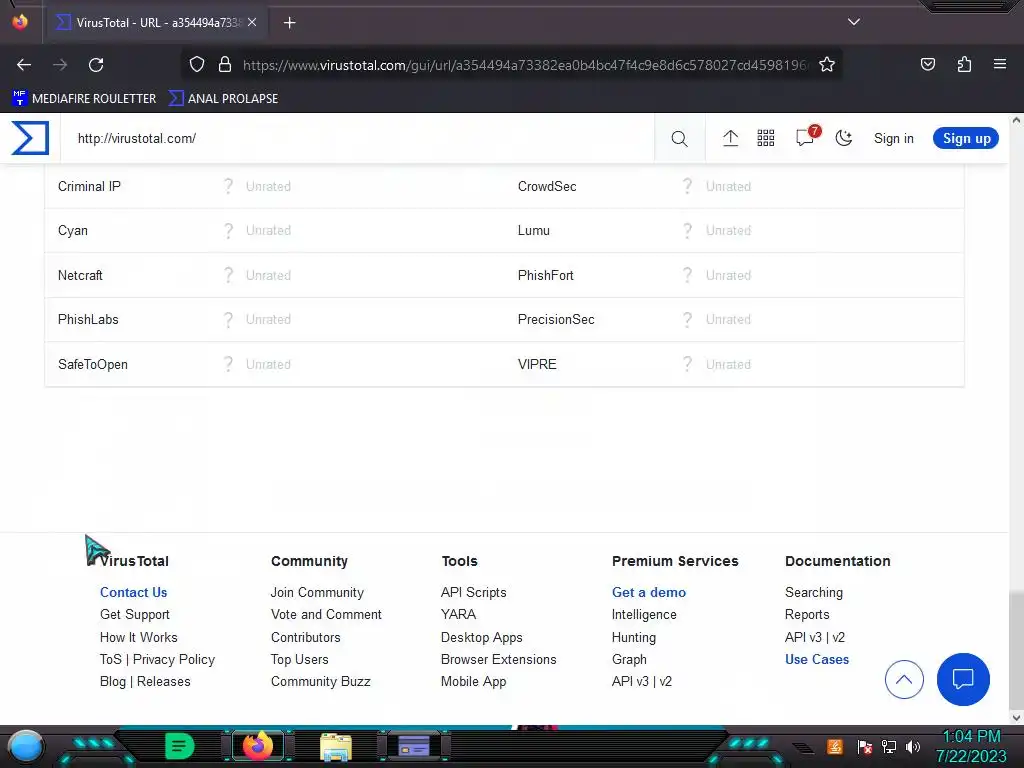Click Get a demo link
1024x768 pixels.
pyautogui.click(x=648, y=592)
